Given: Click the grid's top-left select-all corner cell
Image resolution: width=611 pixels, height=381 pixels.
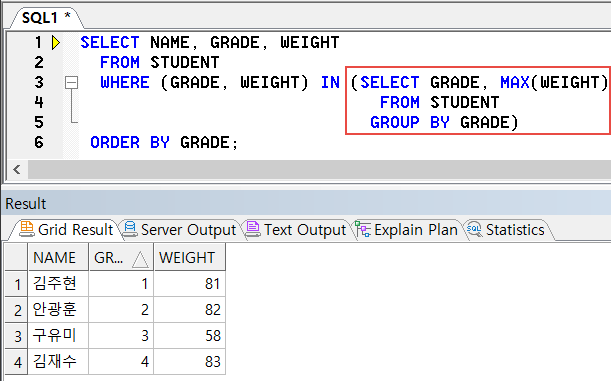Looking at the screenshot, I should [16, 257].
